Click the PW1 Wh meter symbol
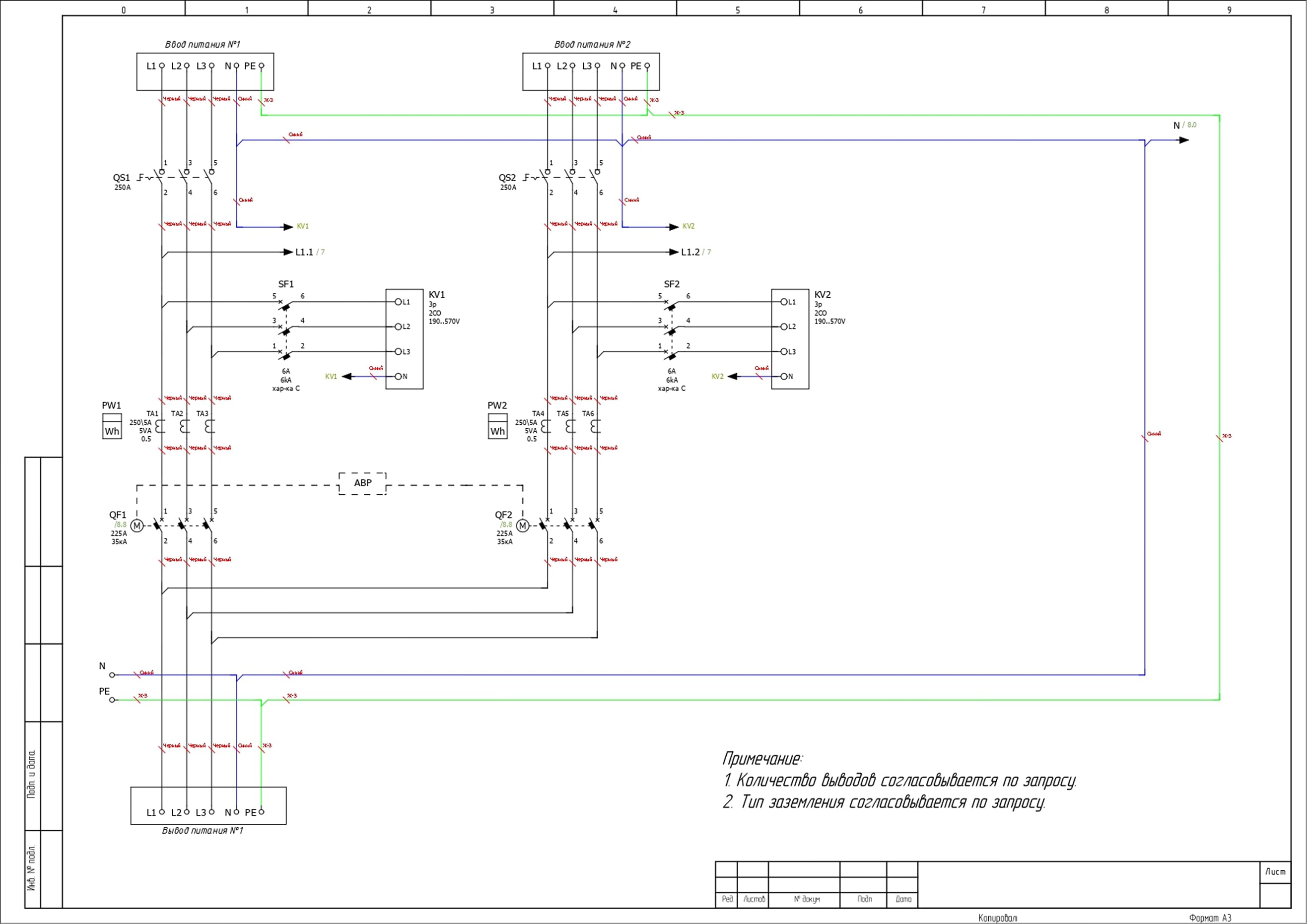1307x924 pixels. [112, 426]
